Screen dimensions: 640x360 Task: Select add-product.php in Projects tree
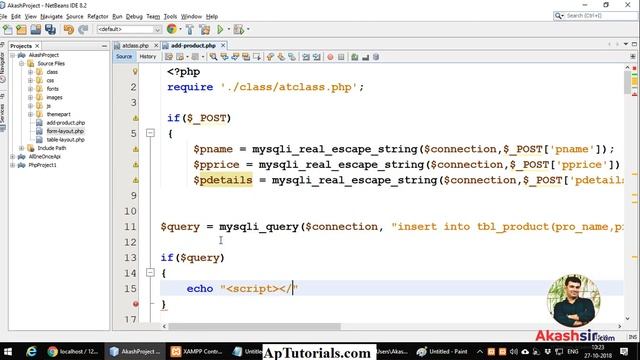tap(65, 123)
